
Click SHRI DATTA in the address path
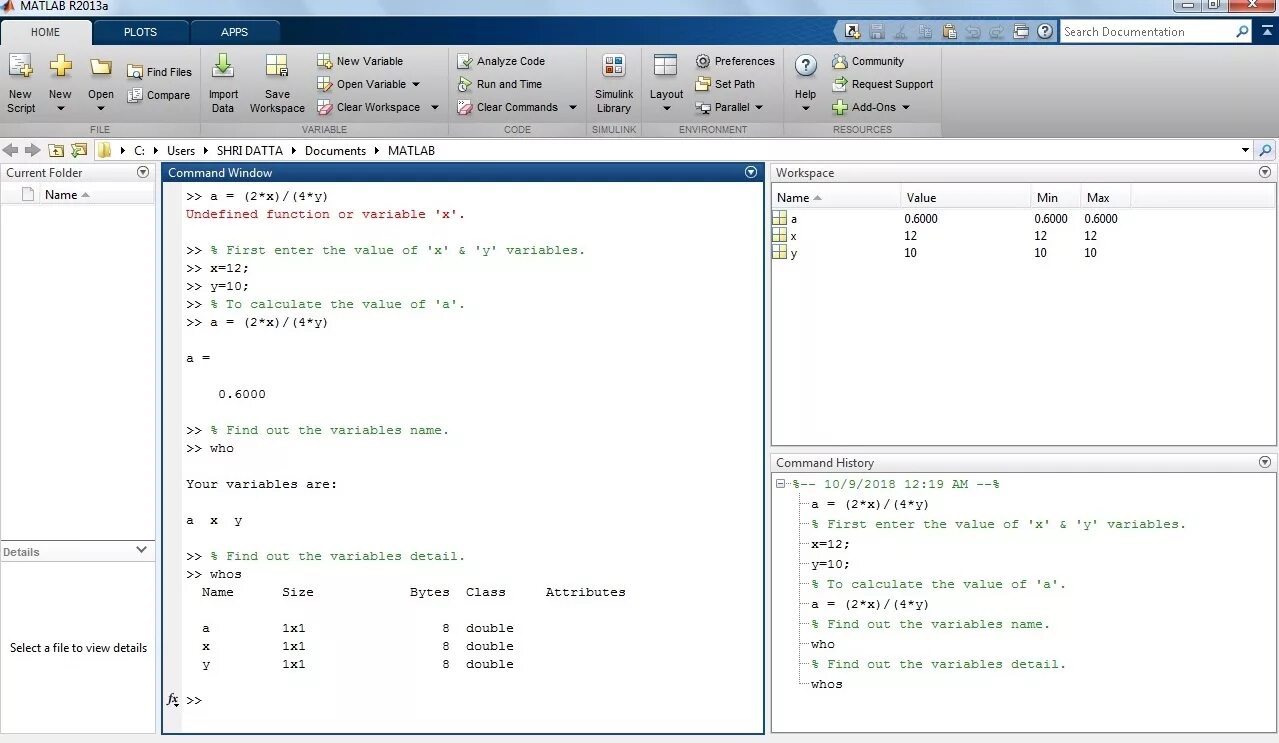point(251,151)
